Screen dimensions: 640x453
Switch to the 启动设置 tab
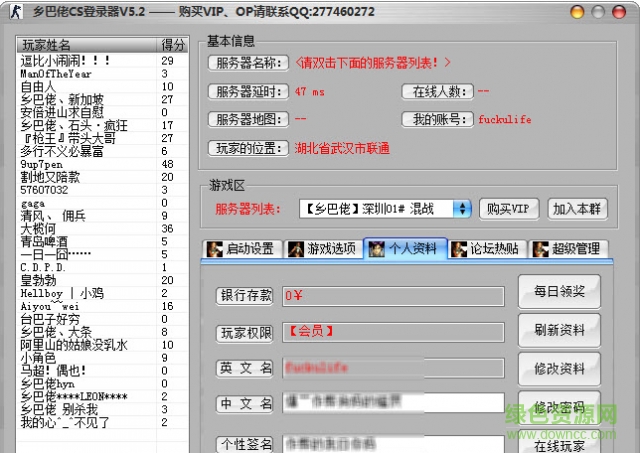pos(242,249)
